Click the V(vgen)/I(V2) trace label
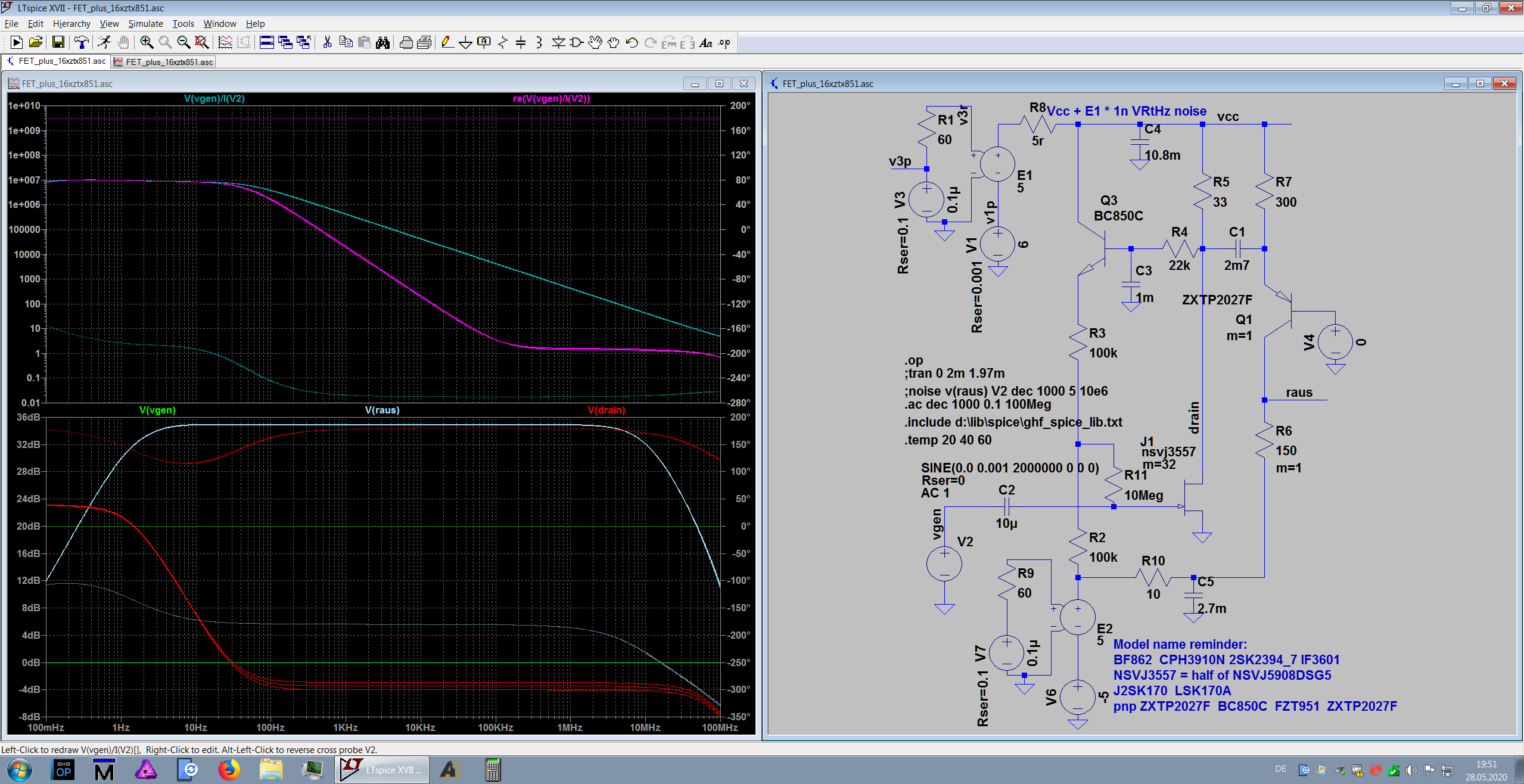Screen dimensions: 1524x784 214,99
